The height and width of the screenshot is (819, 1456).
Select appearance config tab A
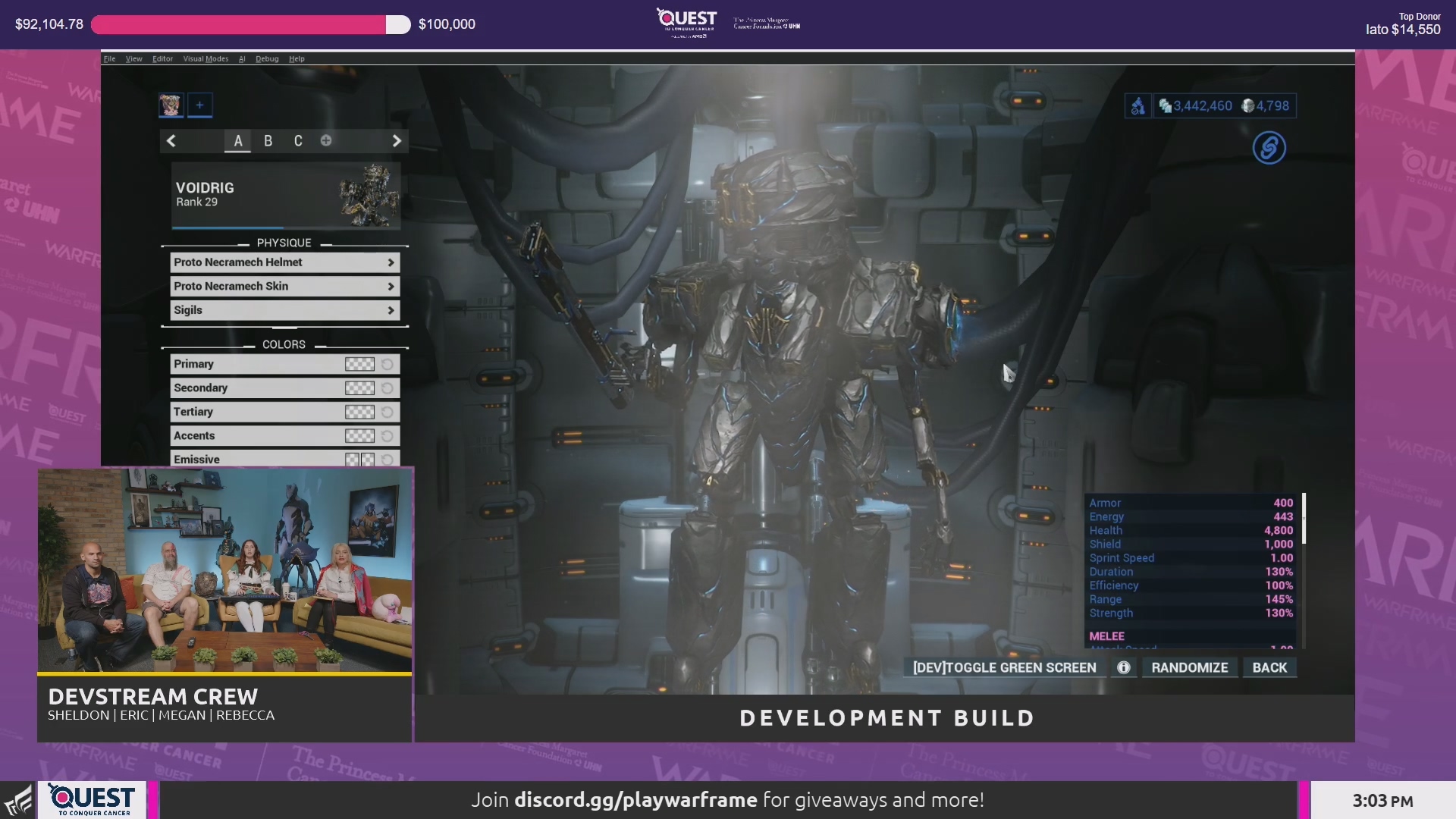tap(238, 141)
